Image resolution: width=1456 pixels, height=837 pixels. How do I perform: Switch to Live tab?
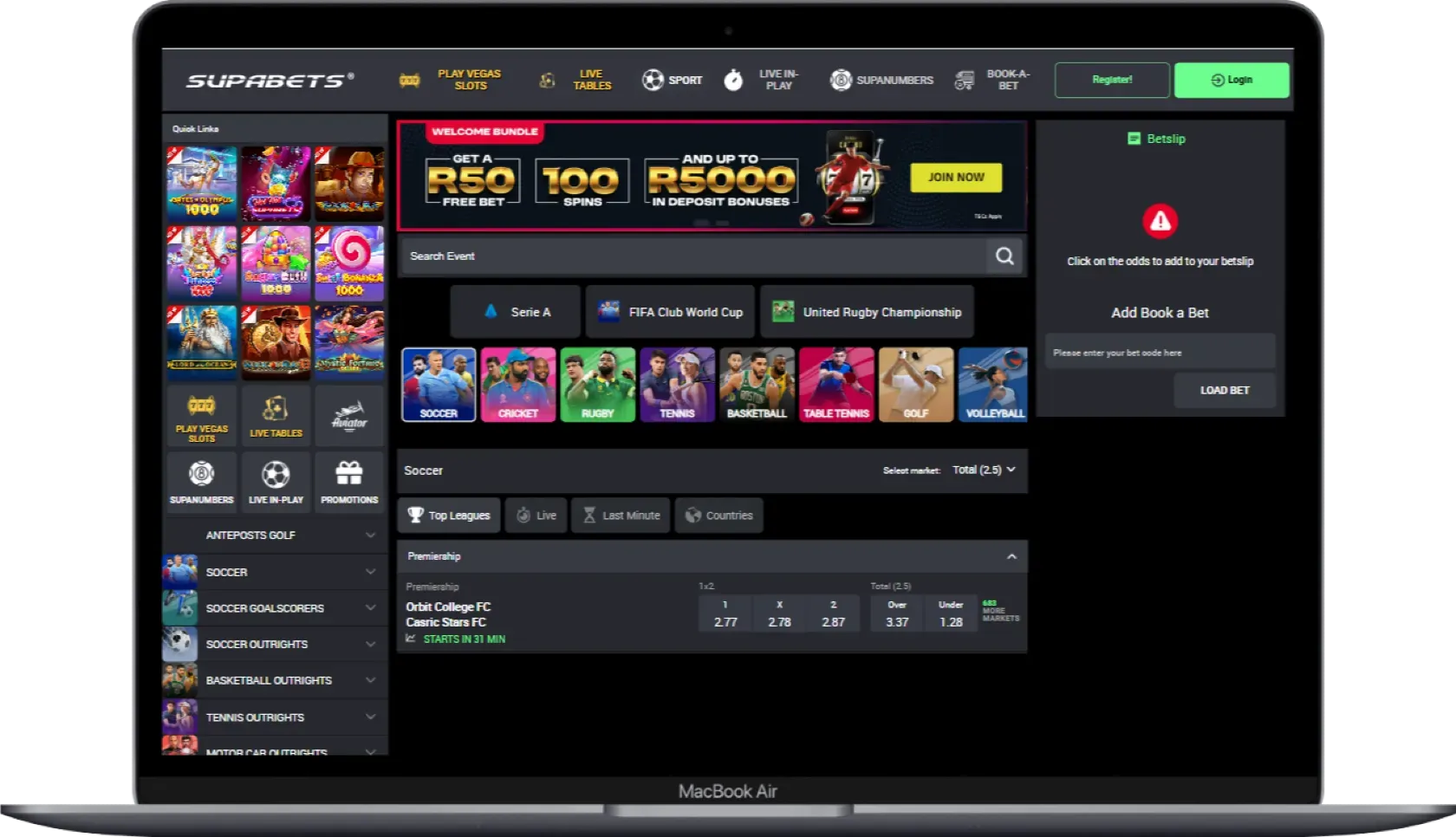point(536,515)
